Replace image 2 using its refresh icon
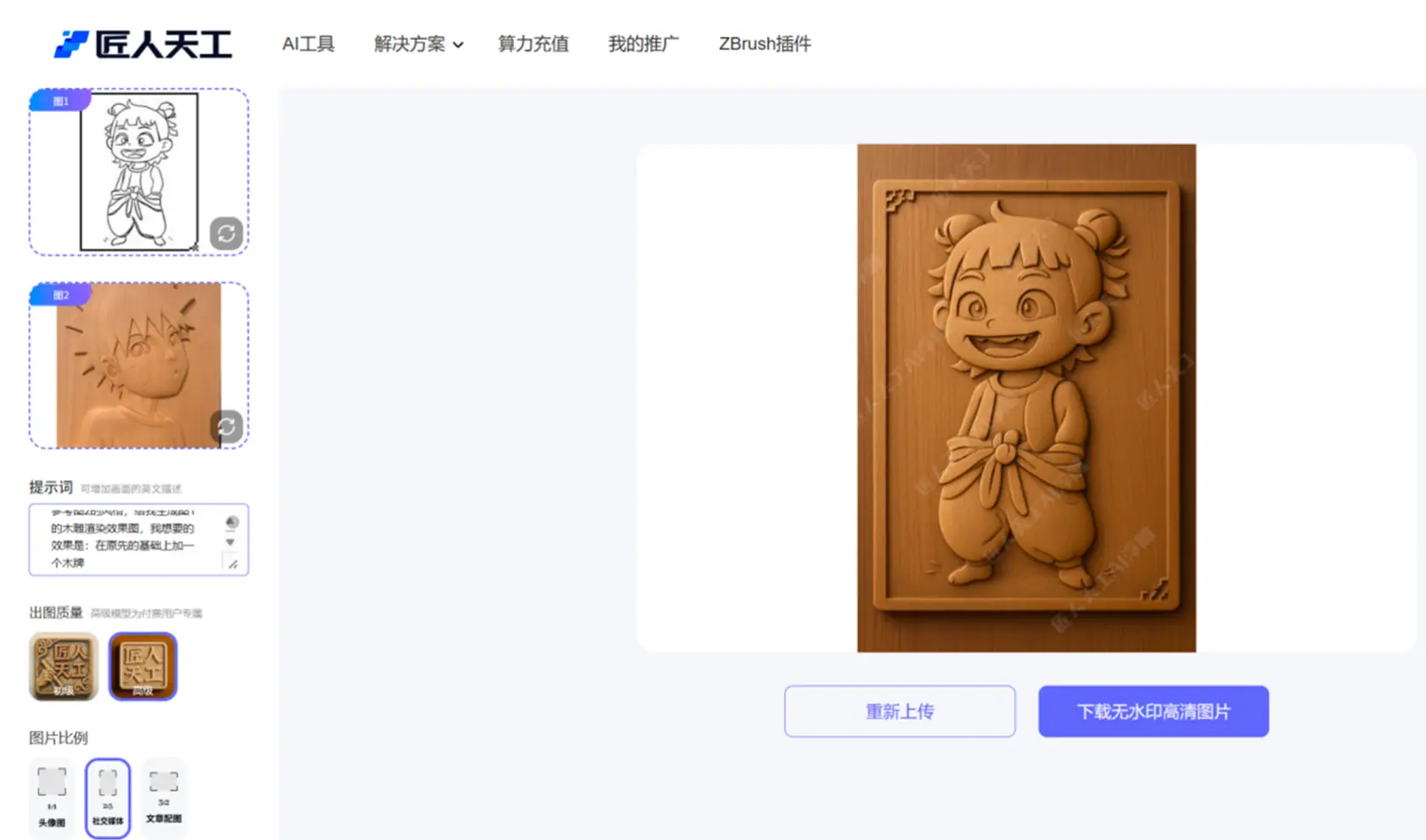 click(x=226, y=427)
